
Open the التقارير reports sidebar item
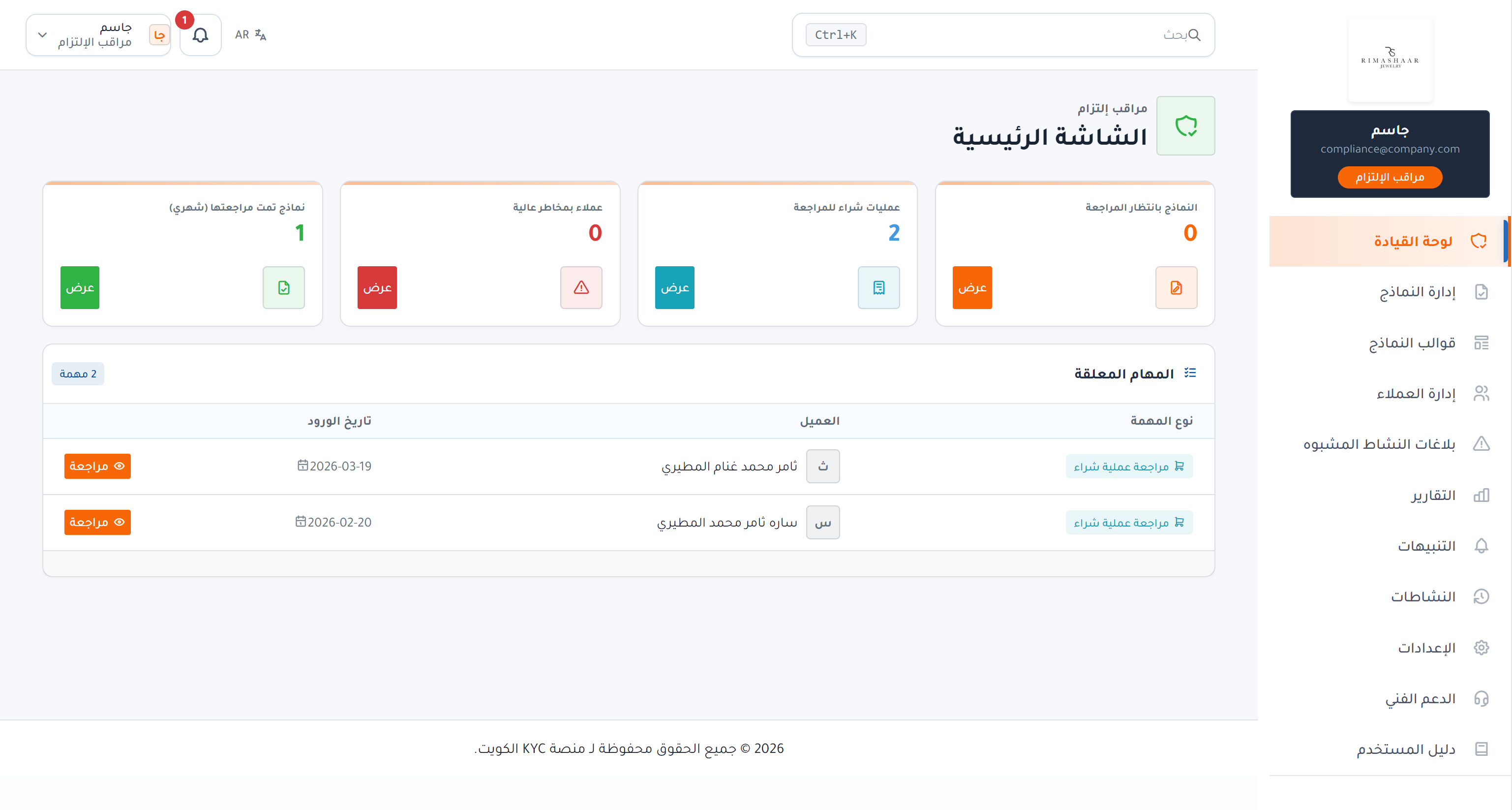(1433, 495)
